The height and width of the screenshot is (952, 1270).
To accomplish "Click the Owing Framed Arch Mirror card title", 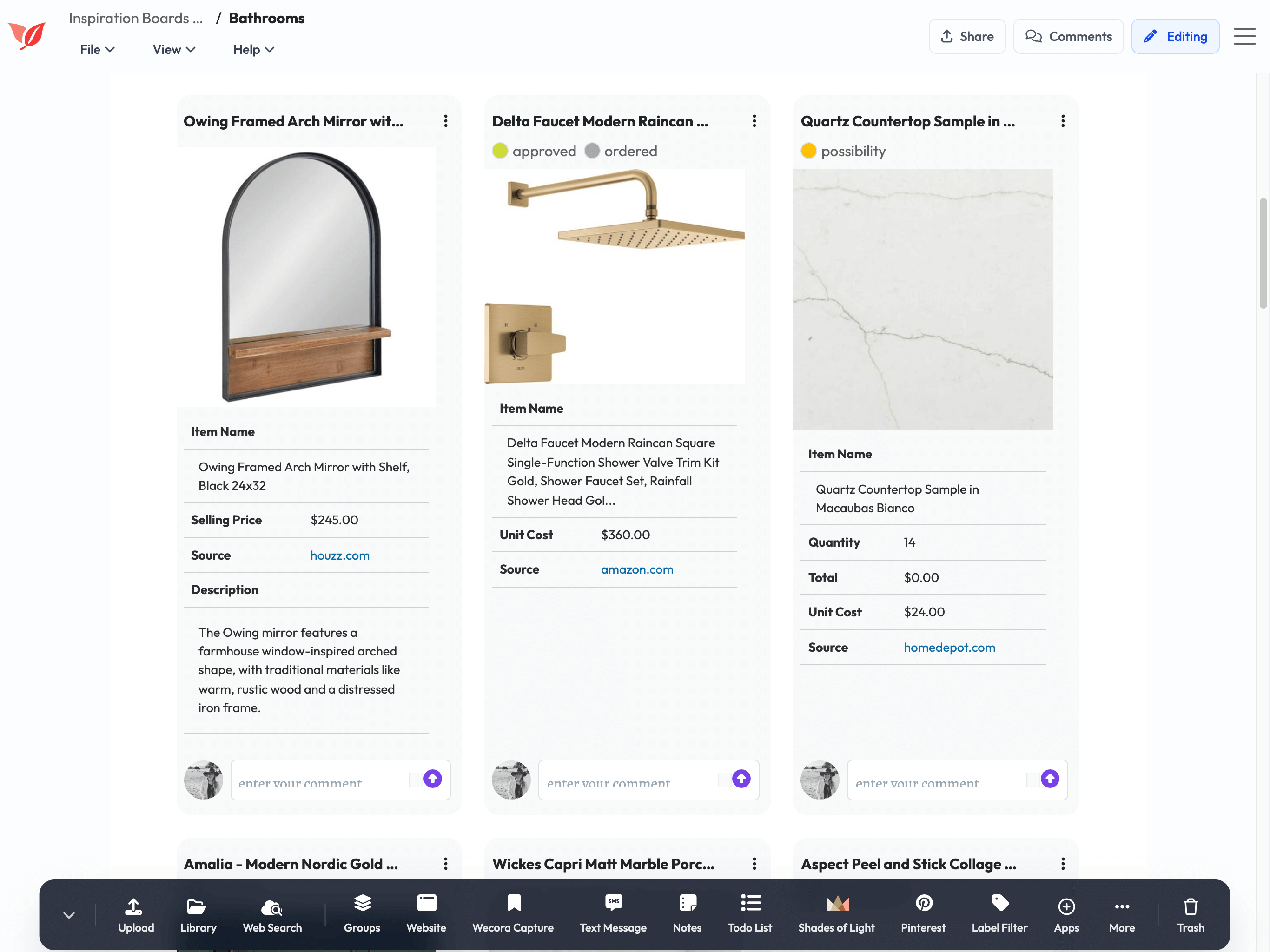I will [x=293, y=121].
